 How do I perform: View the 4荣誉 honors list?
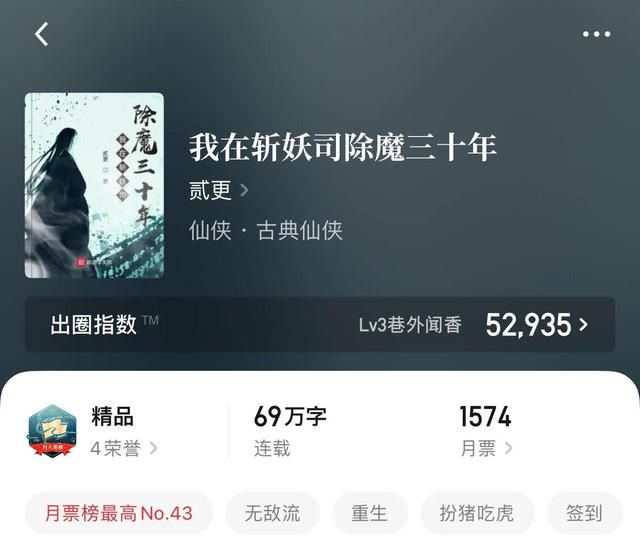click(116, 448)
